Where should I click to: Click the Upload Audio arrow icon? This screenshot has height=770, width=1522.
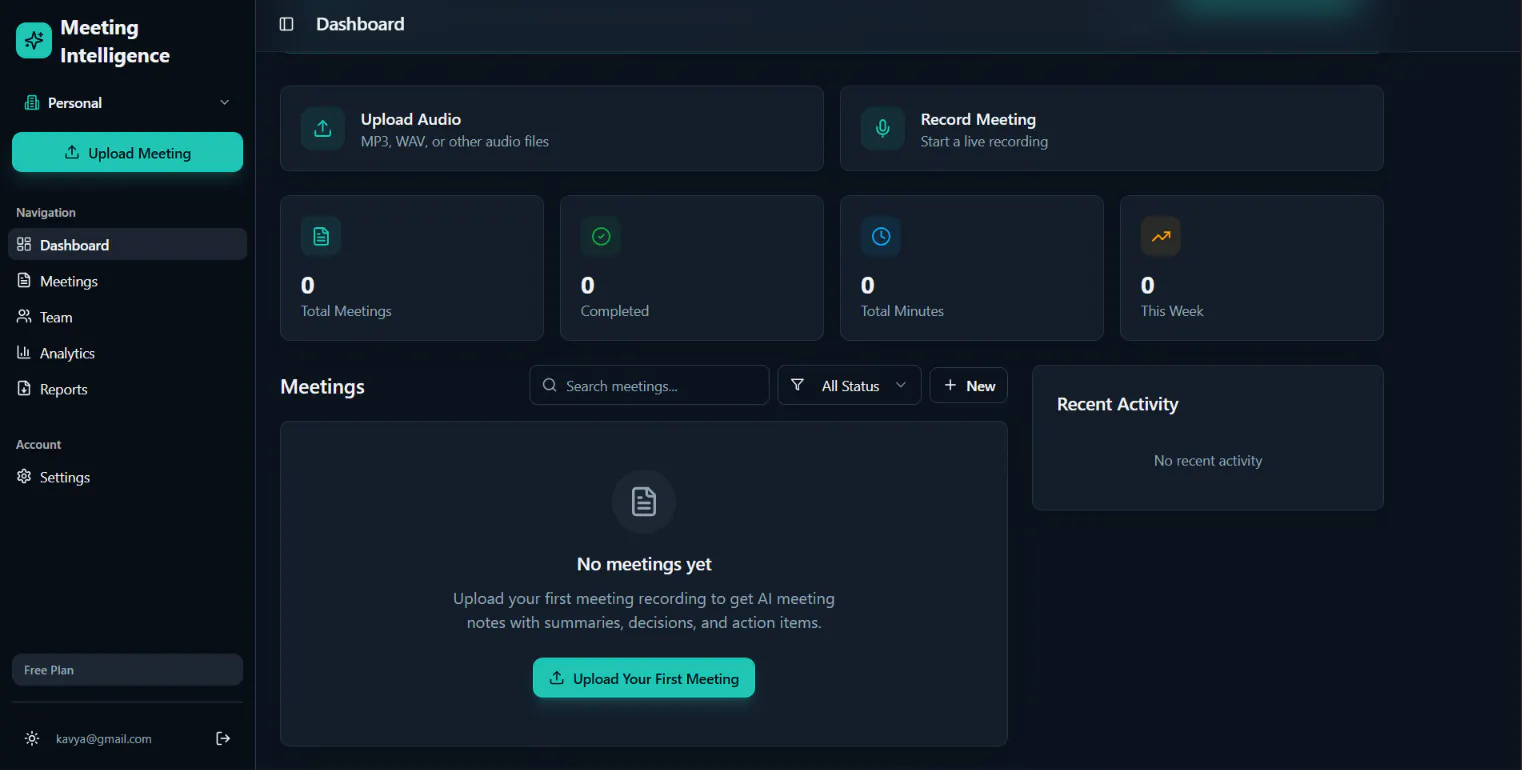pyautogui.click(x=323, y=128)
